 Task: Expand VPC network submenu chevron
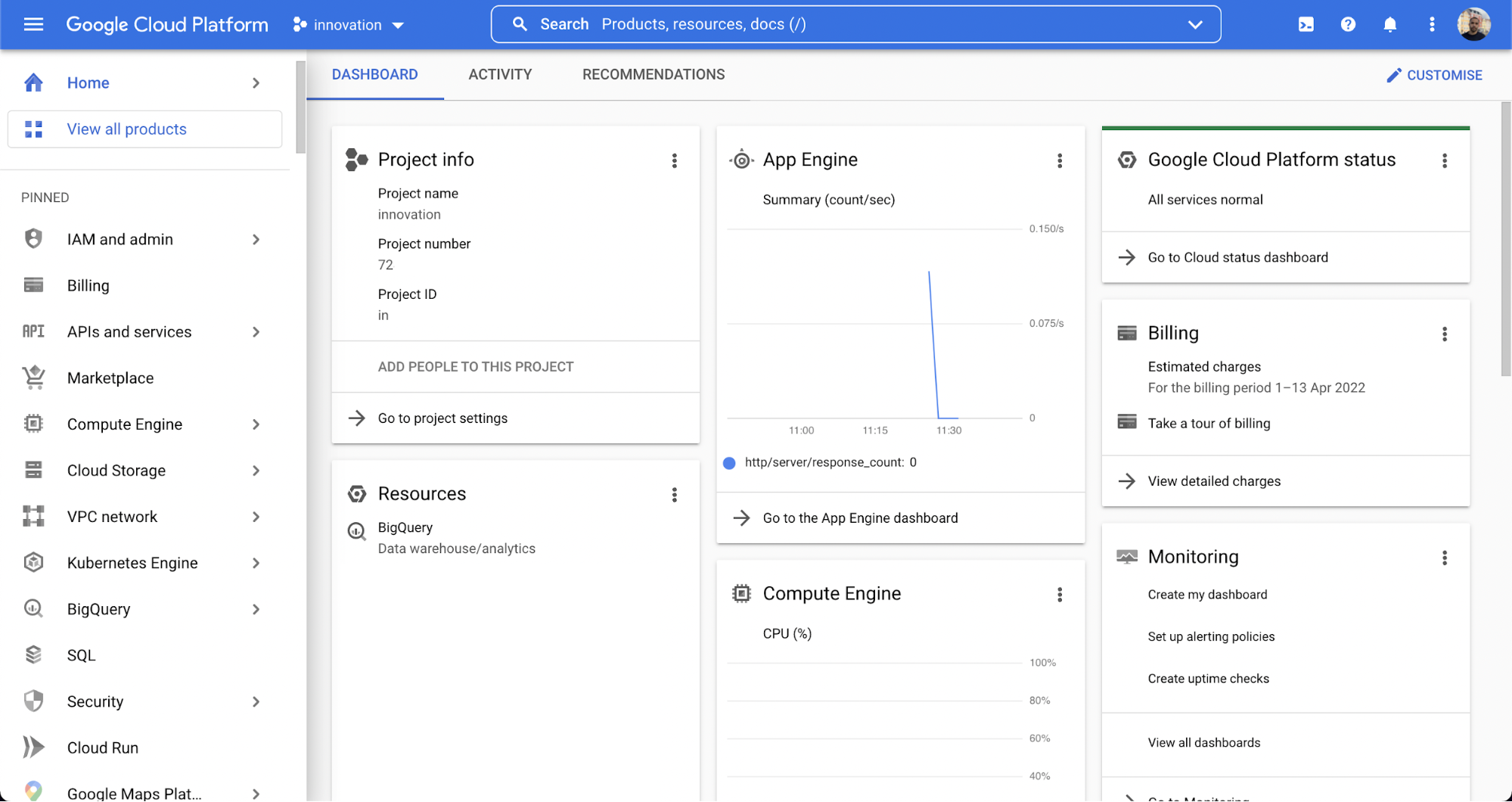tap(256, 516)
